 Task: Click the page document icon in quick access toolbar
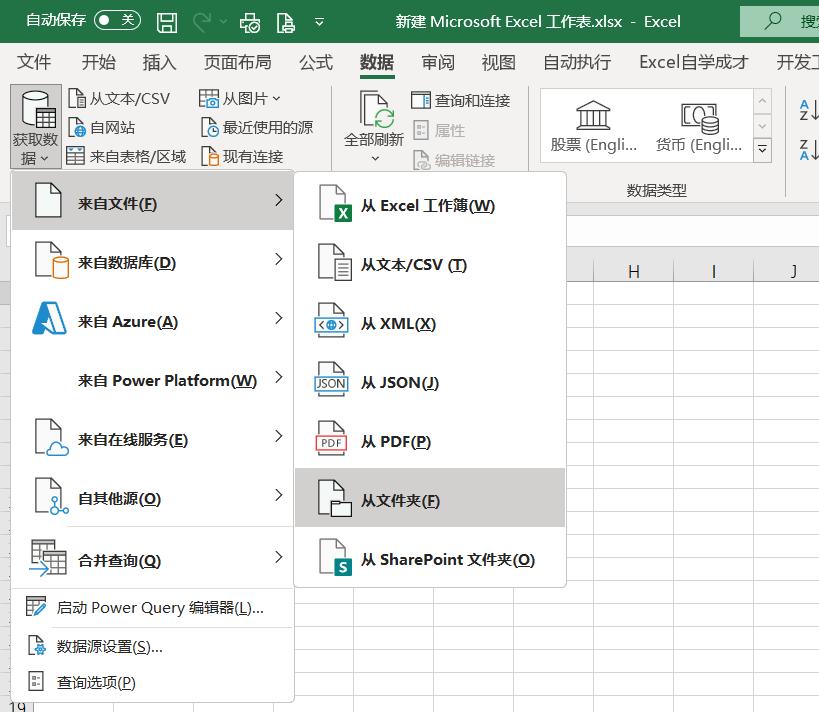286,22
